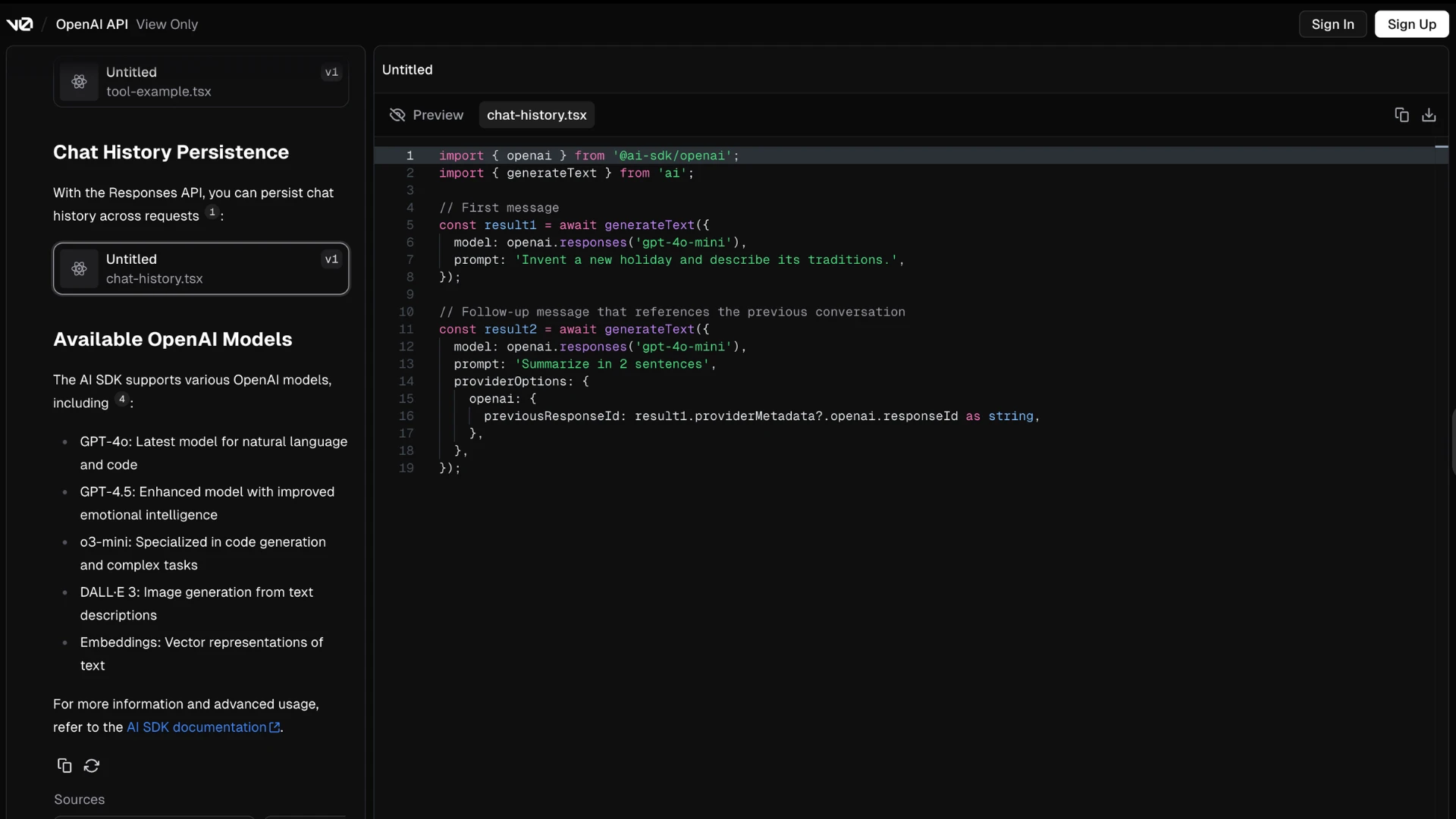Copy the chat response below the message

pyautogui.click(x=64, y=766)
